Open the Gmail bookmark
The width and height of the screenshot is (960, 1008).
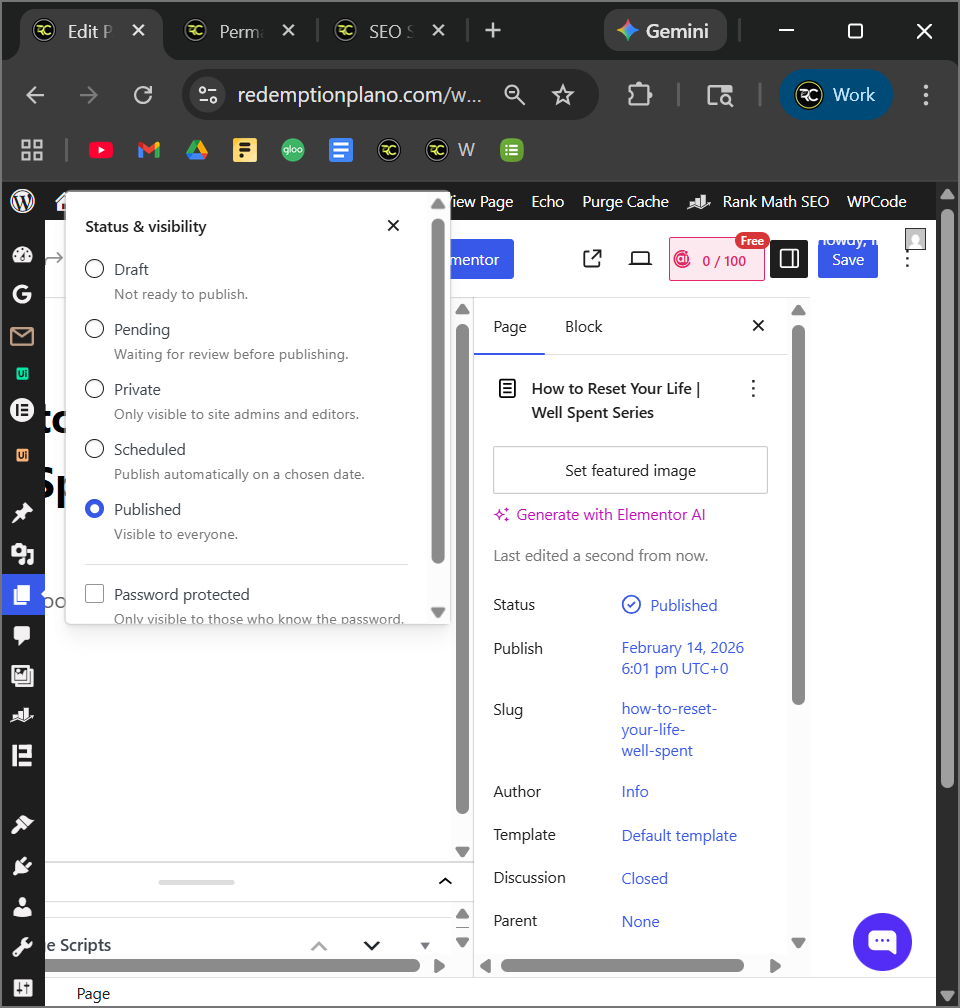(x=149, y=150)
